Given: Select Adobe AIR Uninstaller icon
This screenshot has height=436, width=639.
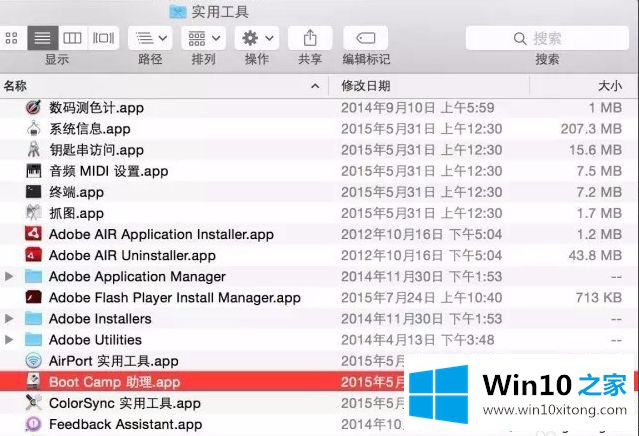Looking at the screenshot, I should point(33,255).
